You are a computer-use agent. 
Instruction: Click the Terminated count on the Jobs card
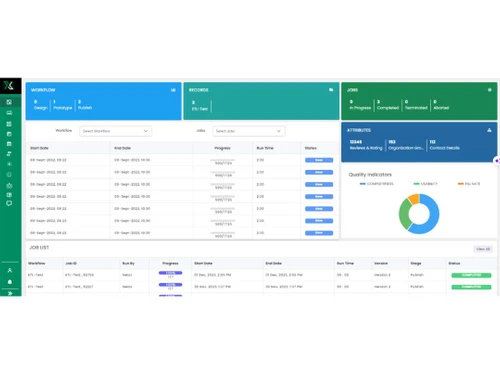coord(416,105)
